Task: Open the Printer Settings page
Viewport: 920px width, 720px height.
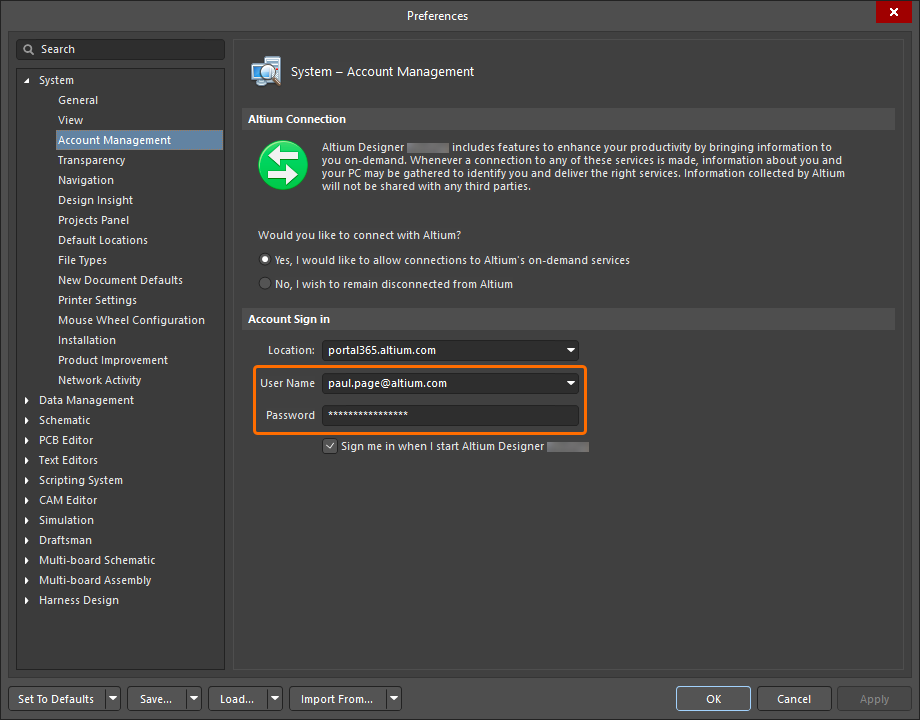Action: 97,300
